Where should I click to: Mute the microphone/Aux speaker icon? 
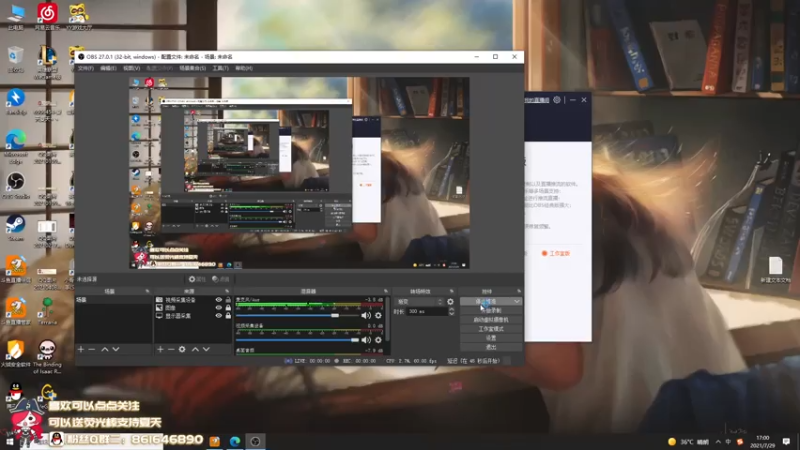(366, 315)
